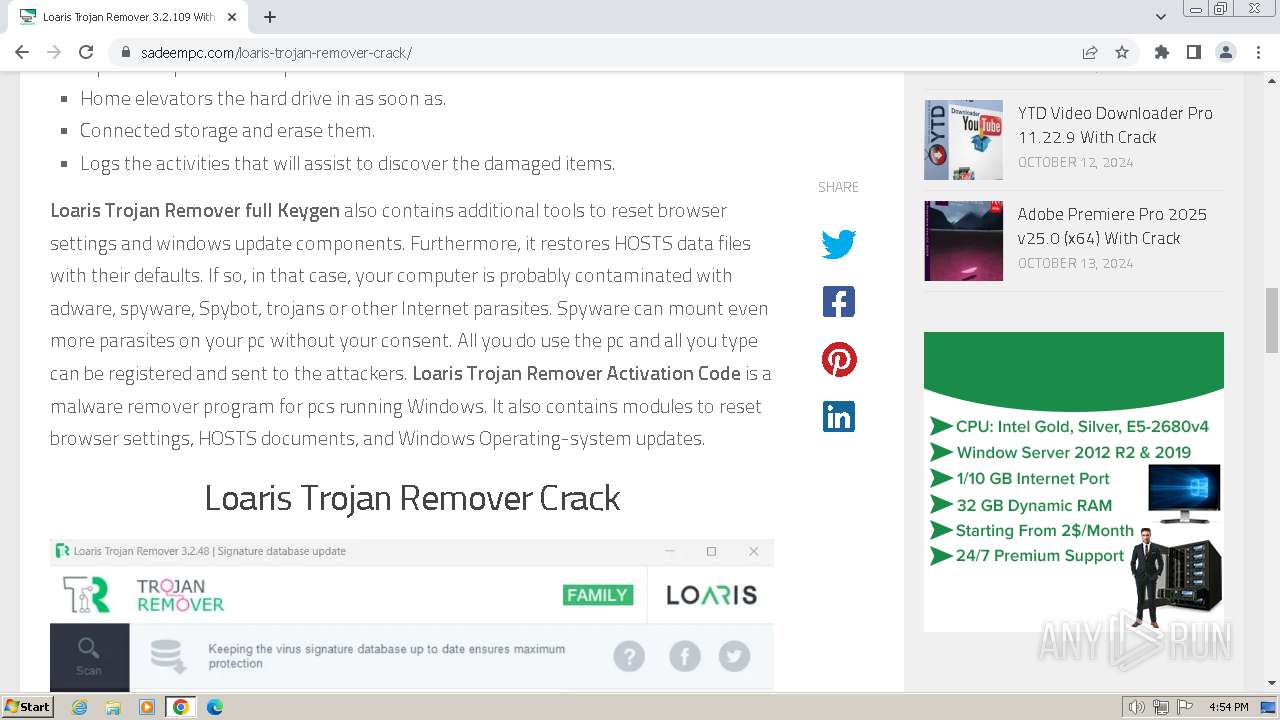Click the Scan button in the screenshot

click(89, 656)
